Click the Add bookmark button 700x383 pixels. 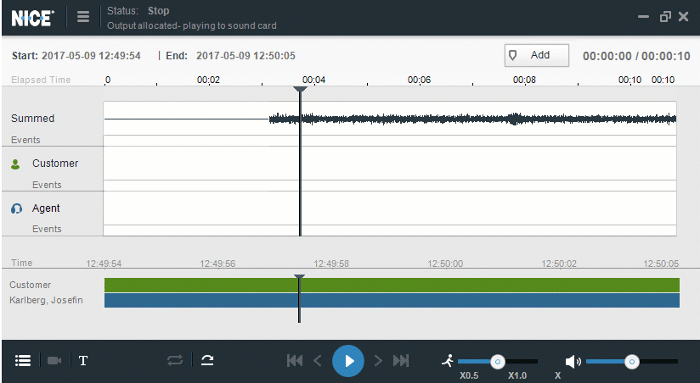(x=537, y=55)
